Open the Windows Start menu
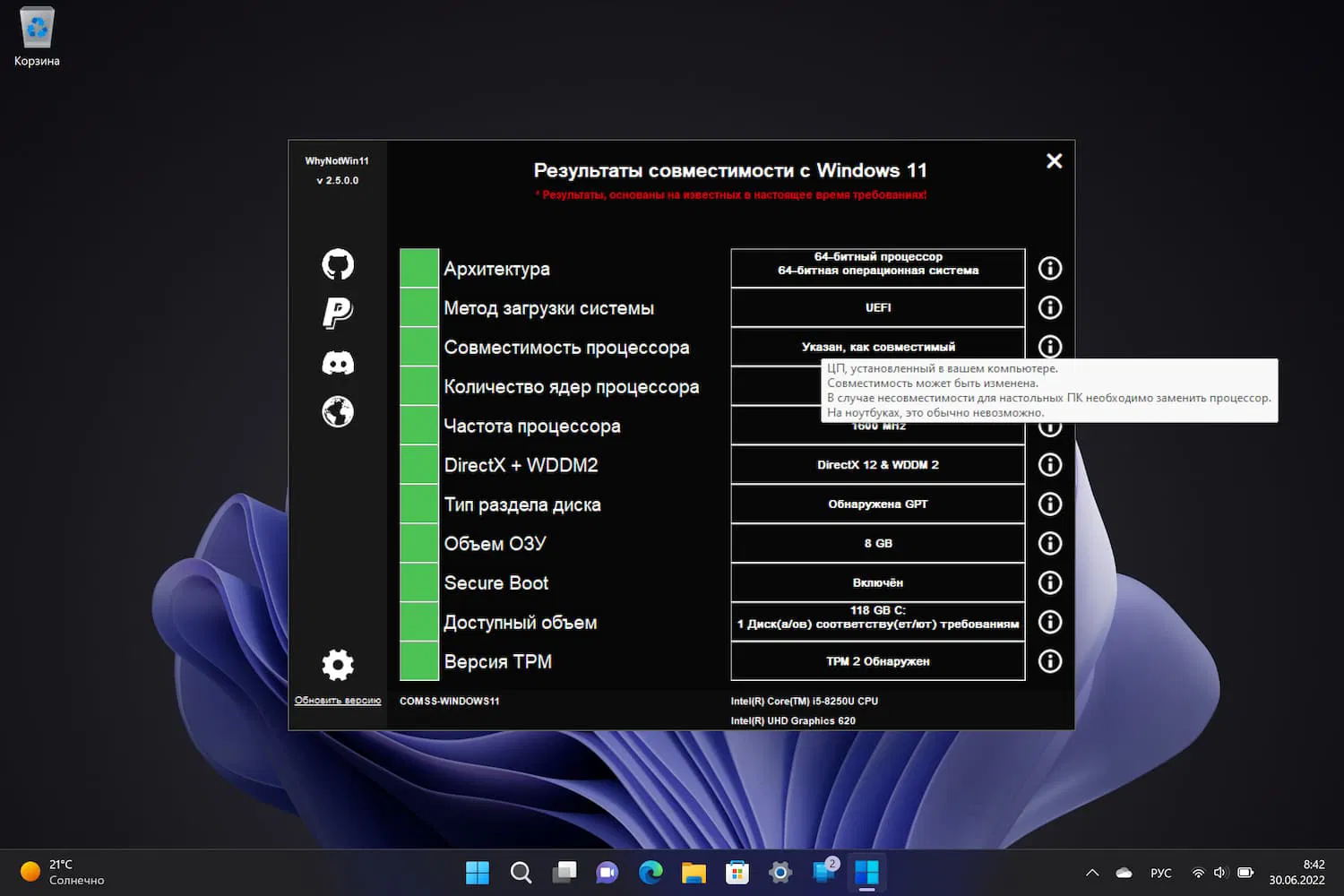The image size is (1344, 896). point(478,872)
